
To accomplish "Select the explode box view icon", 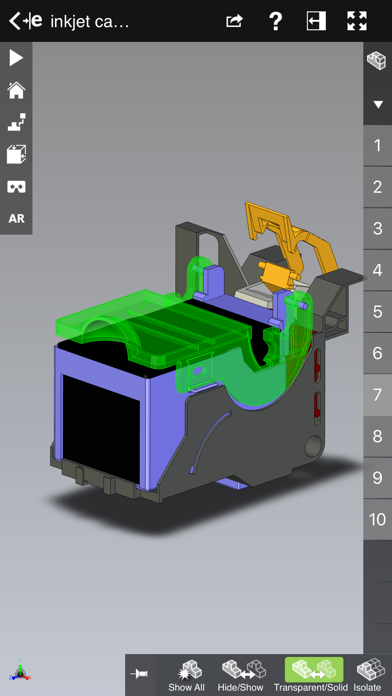I will (x=16, y=154).
